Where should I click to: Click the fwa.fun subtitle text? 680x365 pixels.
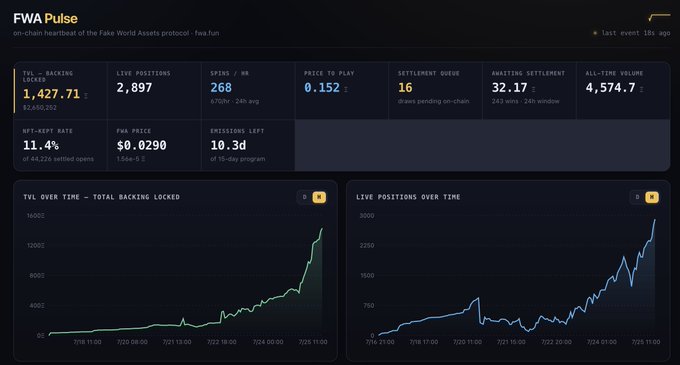pyautogui.click(x=207, y=33)
